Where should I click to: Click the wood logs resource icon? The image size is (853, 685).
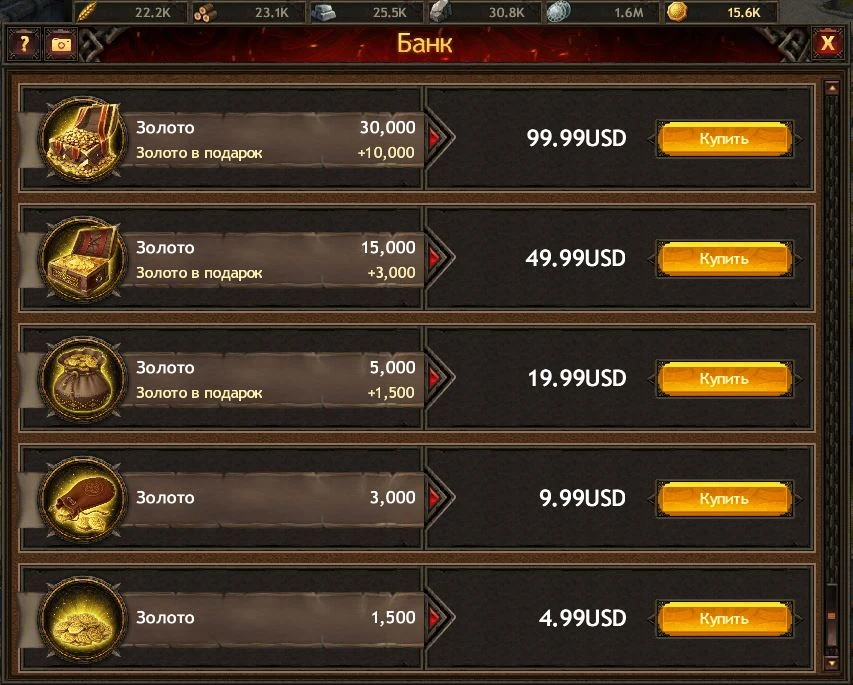click(205, 12)
